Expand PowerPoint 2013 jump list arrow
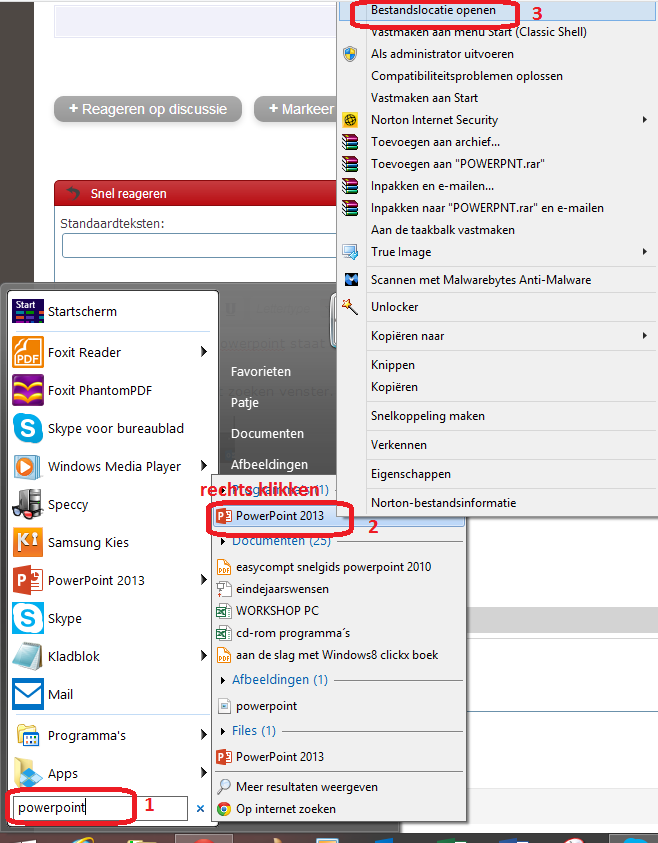Image resolution: width=658 pixels, height=843 pixels. pos(204,580)
